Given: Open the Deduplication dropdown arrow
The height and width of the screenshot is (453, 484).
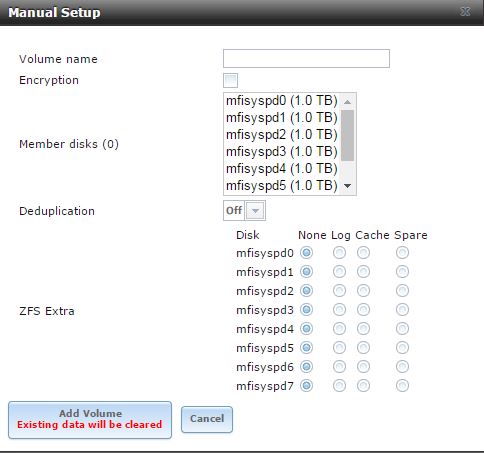Looking at the screenshot, I should pos(255,211).
